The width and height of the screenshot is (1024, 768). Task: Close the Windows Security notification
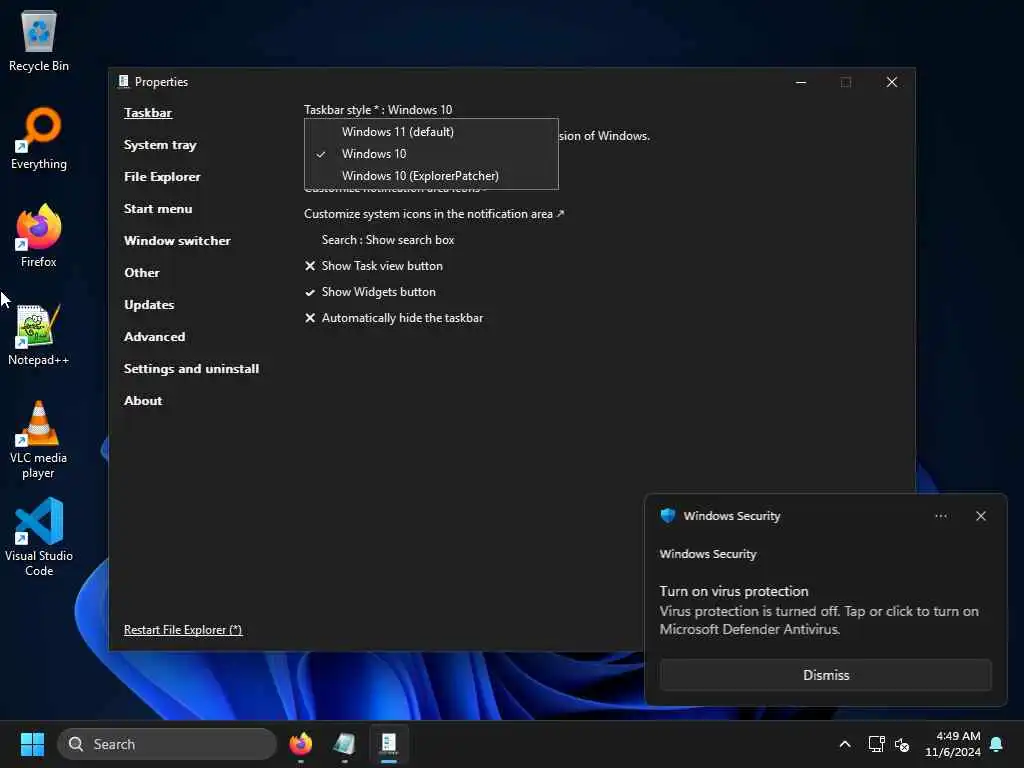(980, 516)
